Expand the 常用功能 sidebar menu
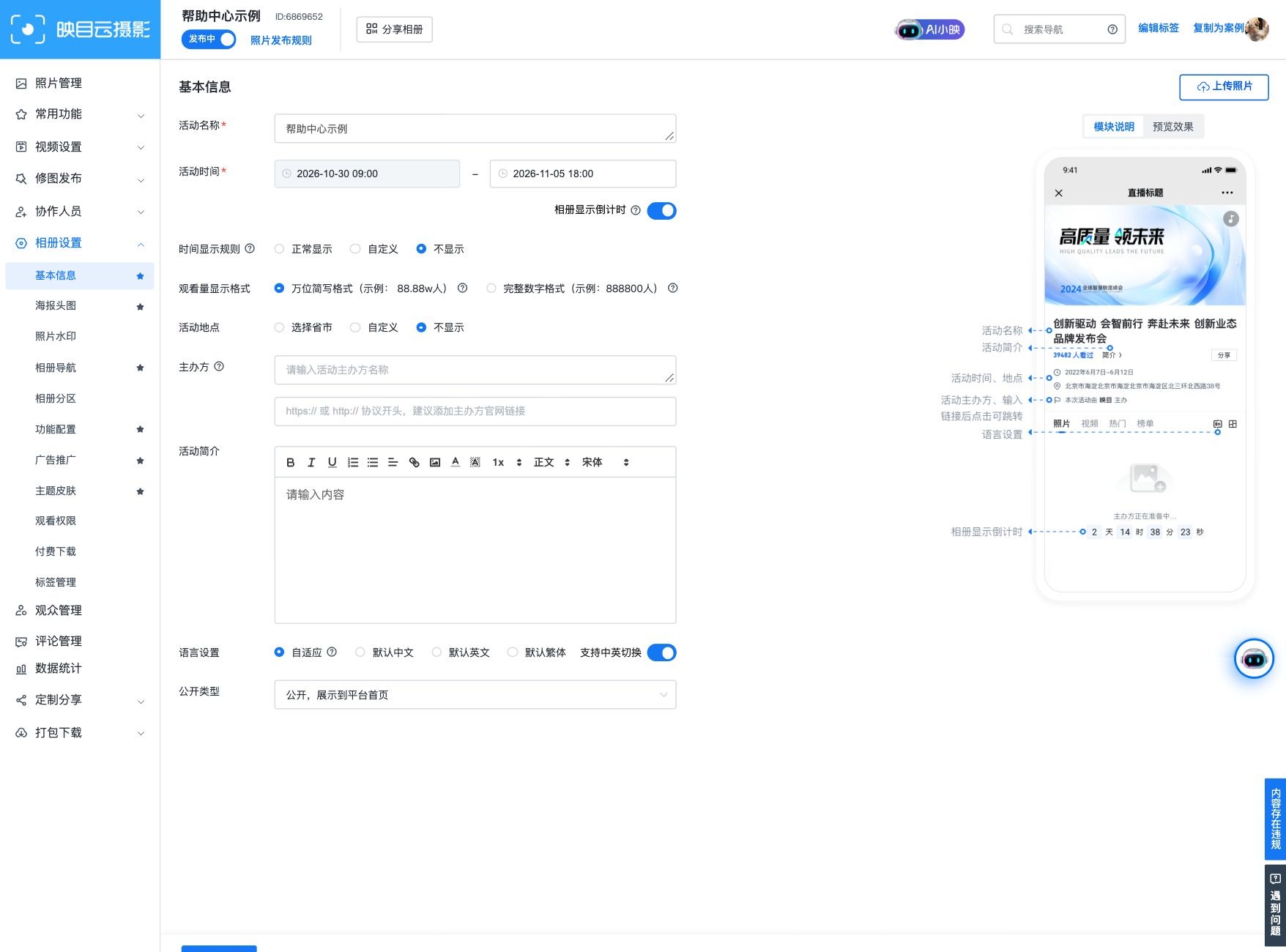1286x952 pixels. pyautogui.click(x=80, y=114)
